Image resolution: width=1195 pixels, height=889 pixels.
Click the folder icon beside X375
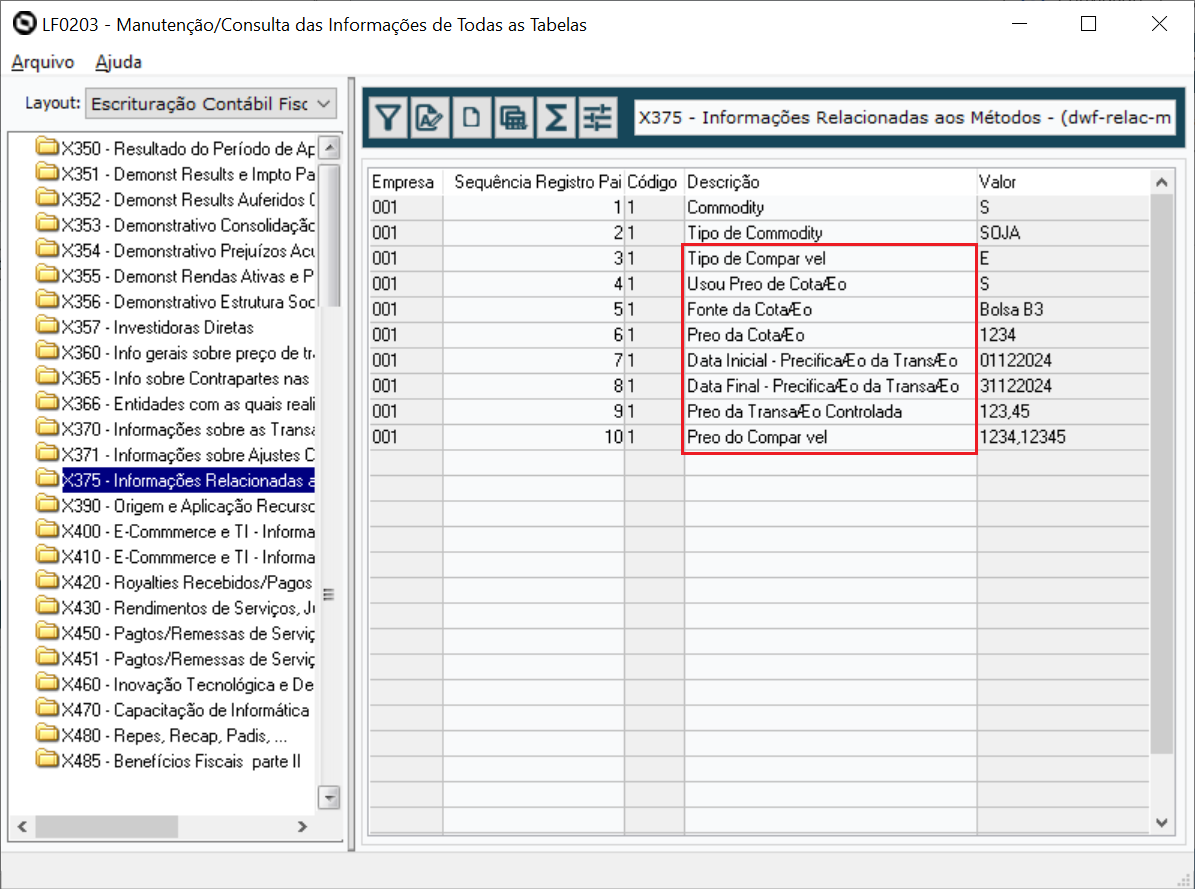pyautogui.click(x=47, y=480)
